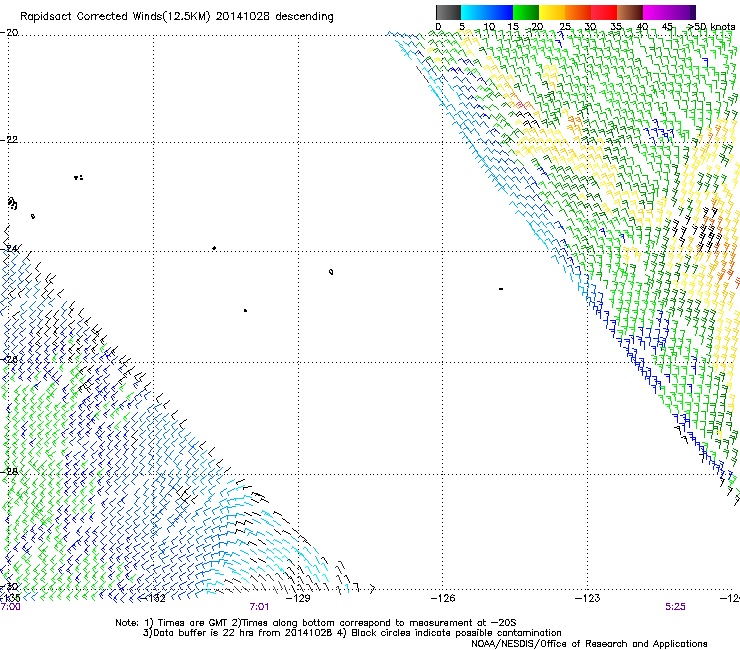Click the note 'Black circles indicate possible contamination'

(x=456, y=633)
